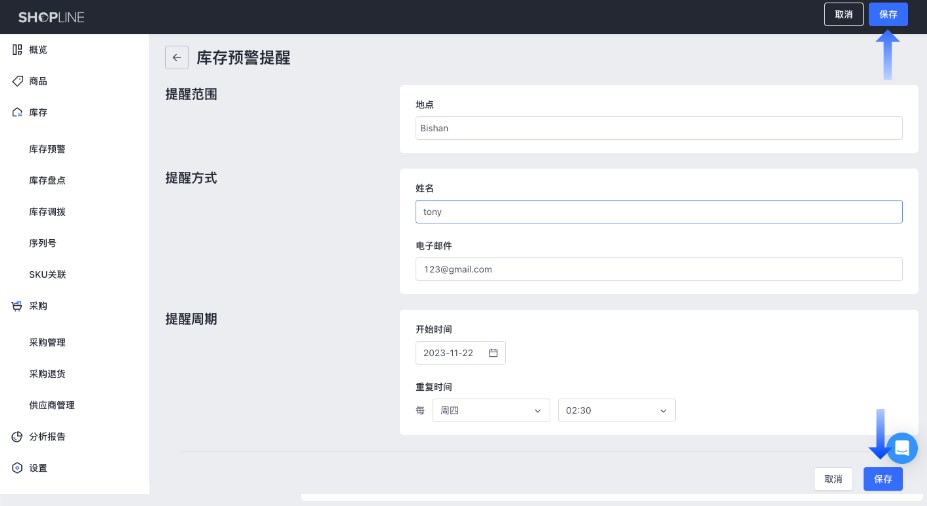The width and height of the screenshot is (927, 506).
Task: Collapse the 库存 sidebar section
Action: [x=38, y=113]
